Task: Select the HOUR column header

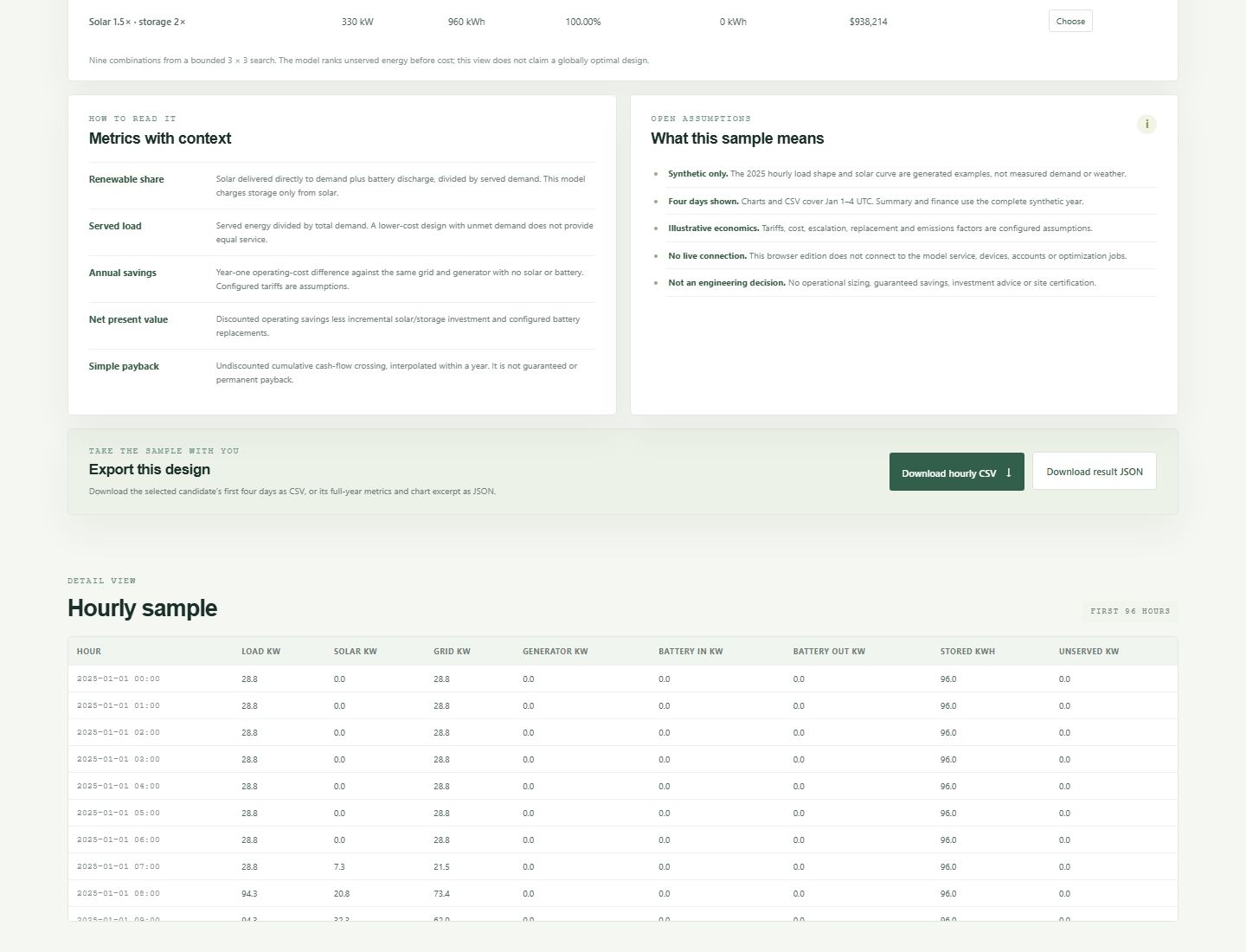Action: pos(89,652)
